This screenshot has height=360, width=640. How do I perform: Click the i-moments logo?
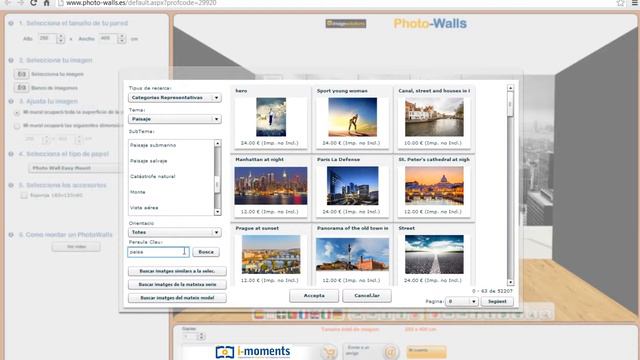(253, 352)
